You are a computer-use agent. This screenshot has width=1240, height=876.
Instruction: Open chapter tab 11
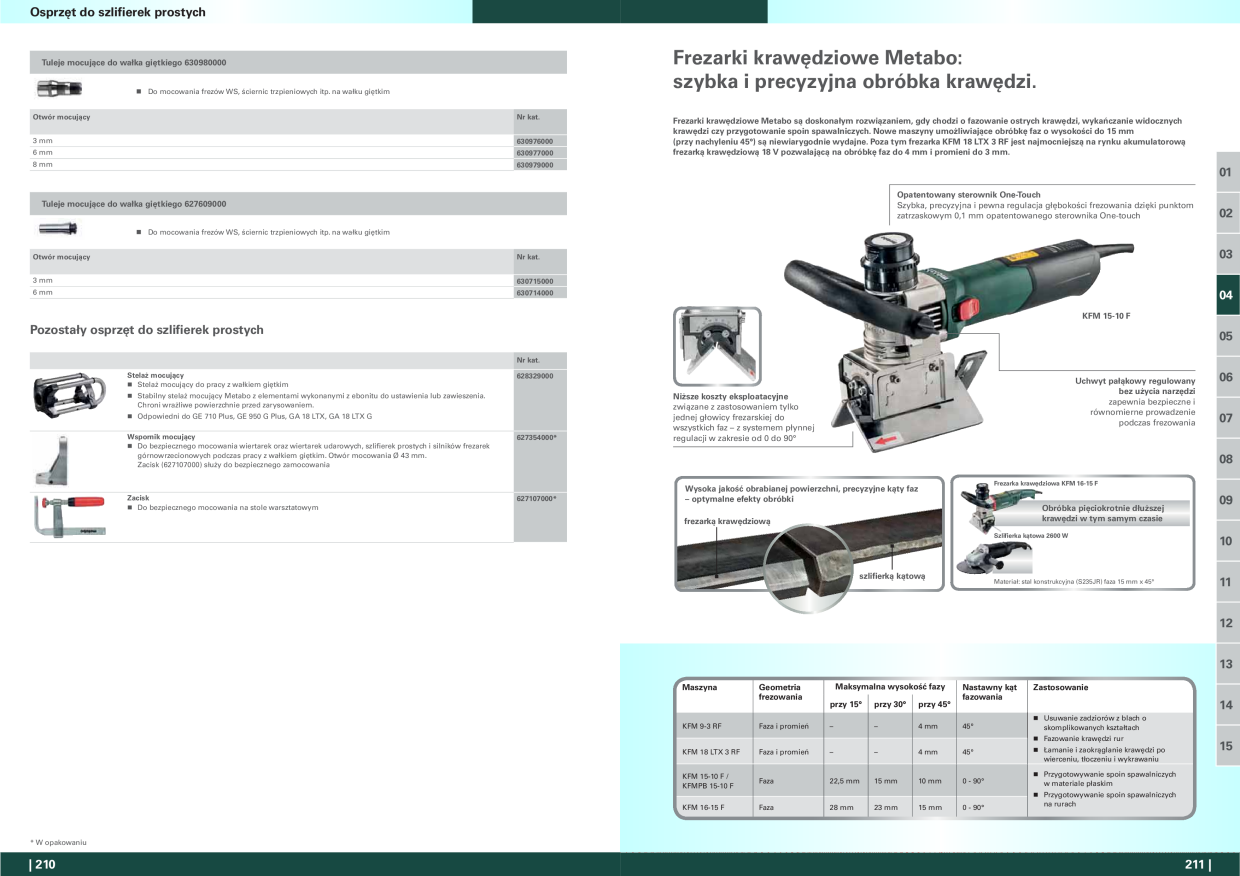click(1227, 582)
